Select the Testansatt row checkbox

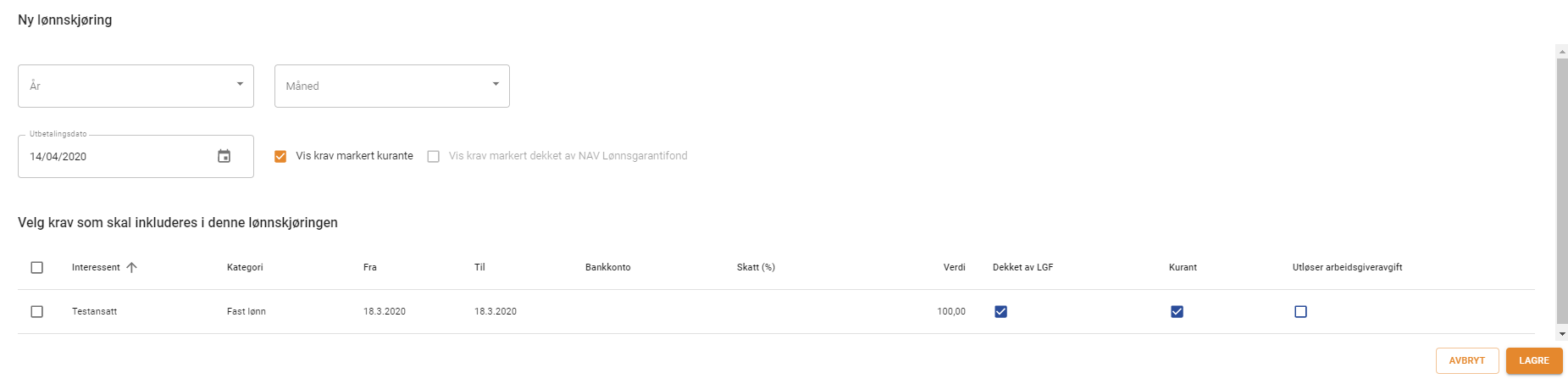(x=37, y=311)
